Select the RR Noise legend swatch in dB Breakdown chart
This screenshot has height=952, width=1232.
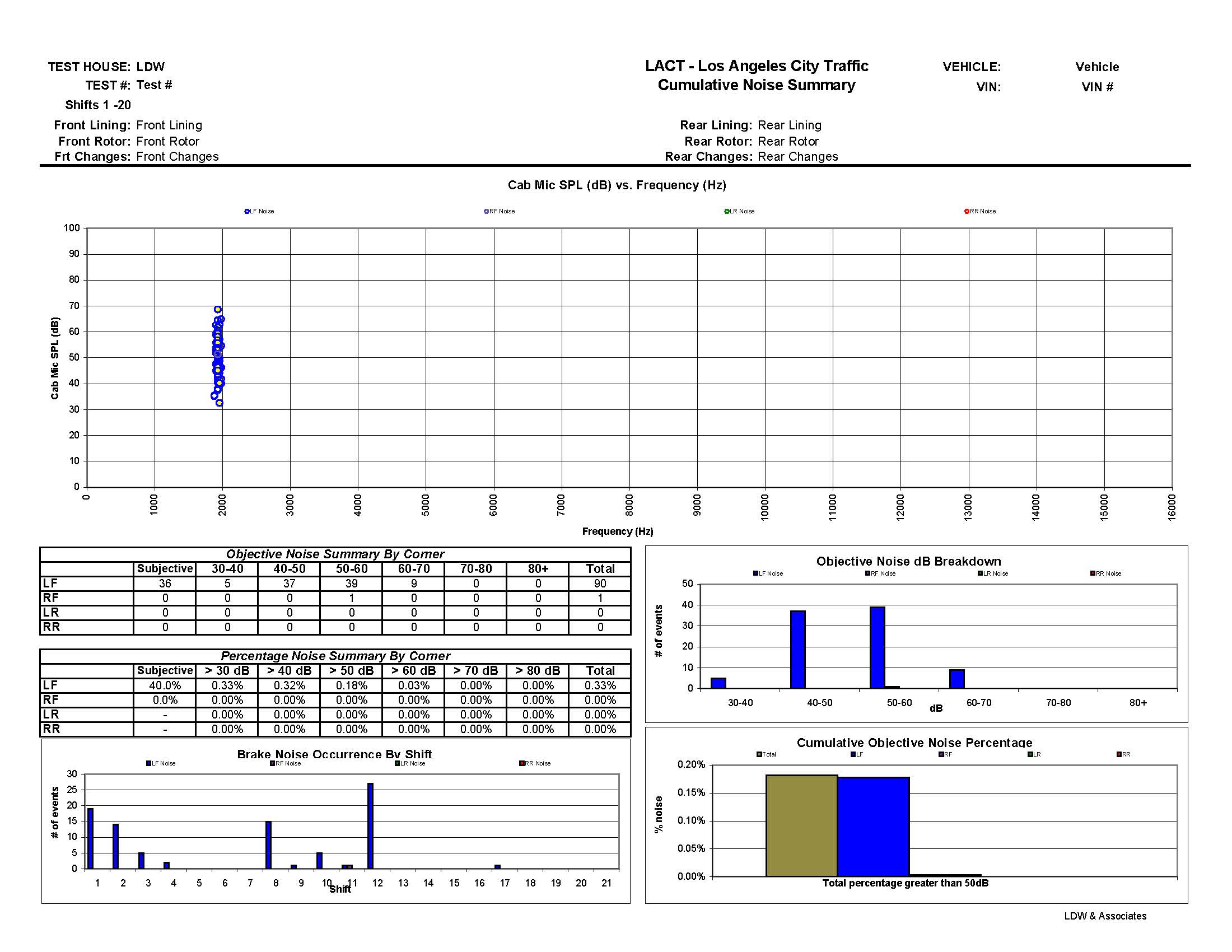1093,573
